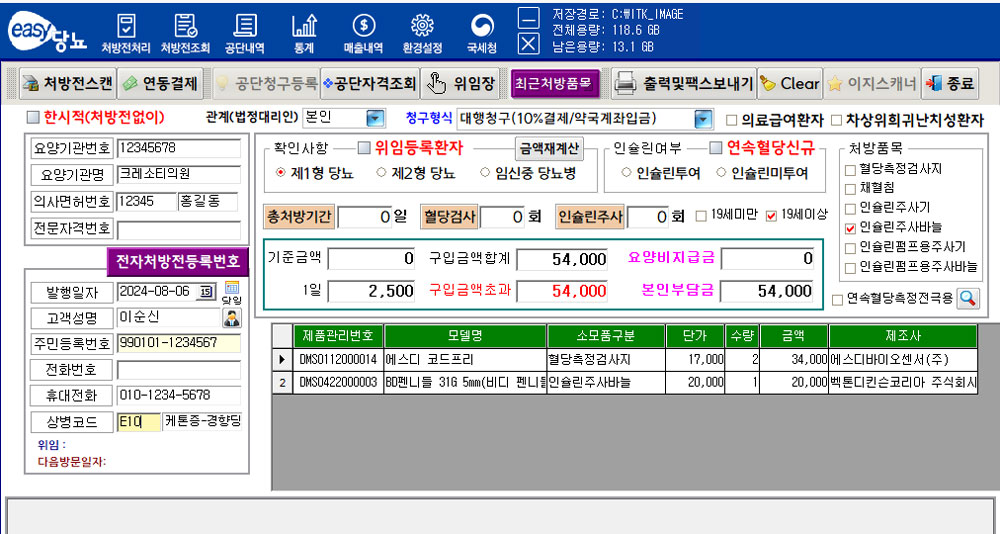This screenshot has height=534, width=1000.
Task: Click the 처방전스캔 scan button
Action: pos(68,84)
